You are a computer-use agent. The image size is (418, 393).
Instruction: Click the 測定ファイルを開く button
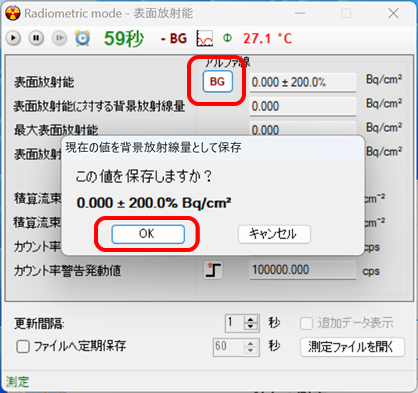click(352, 347)
